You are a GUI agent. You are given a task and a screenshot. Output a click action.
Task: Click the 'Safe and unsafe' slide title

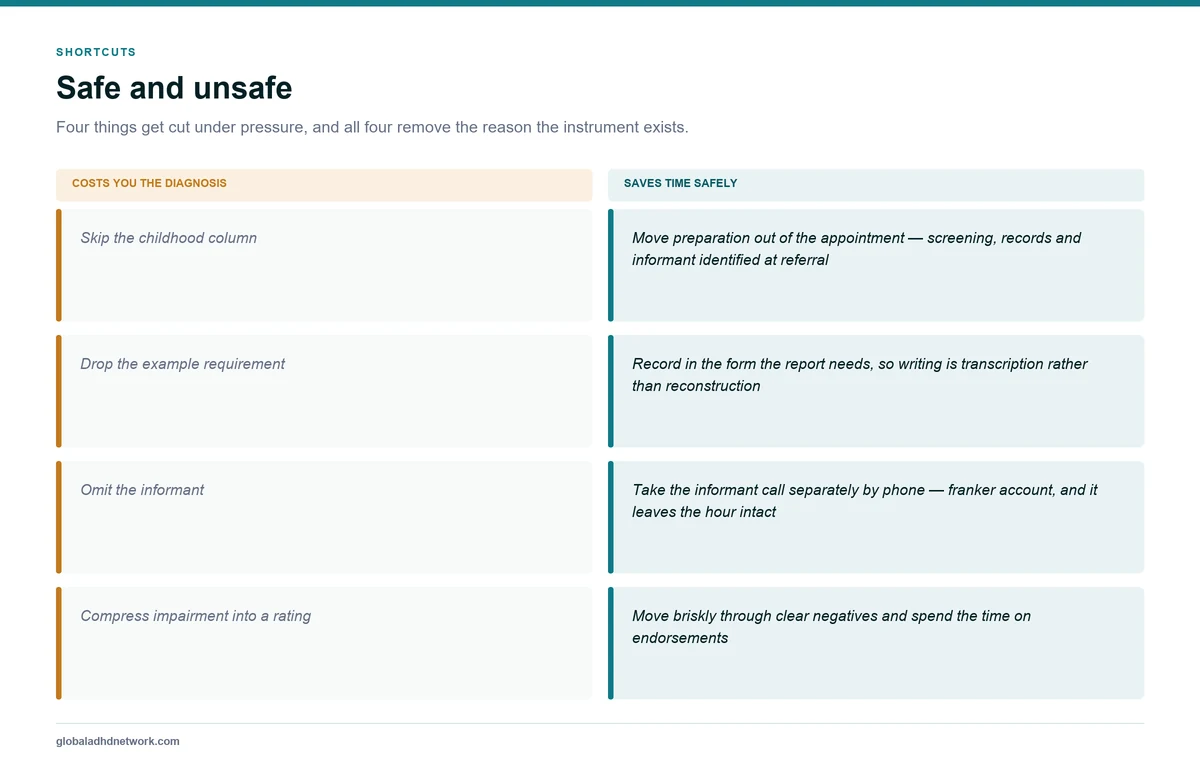[174, 88]
